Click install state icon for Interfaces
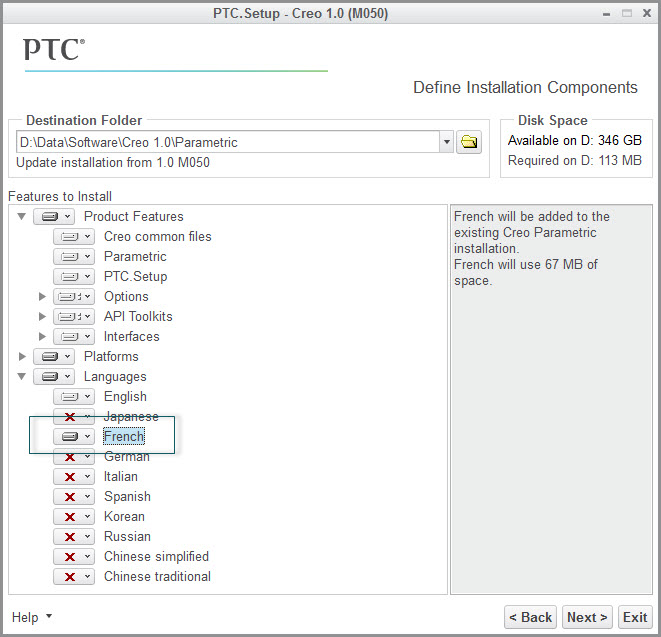Screen dimensions: 661x637 (70, 336)
